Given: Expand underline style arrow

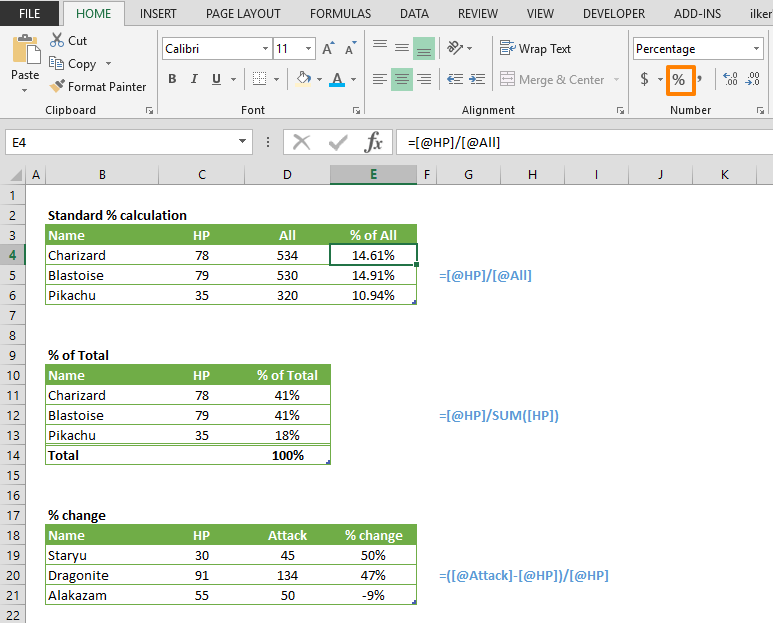Looking at the screenshot, I should (233, 79).
